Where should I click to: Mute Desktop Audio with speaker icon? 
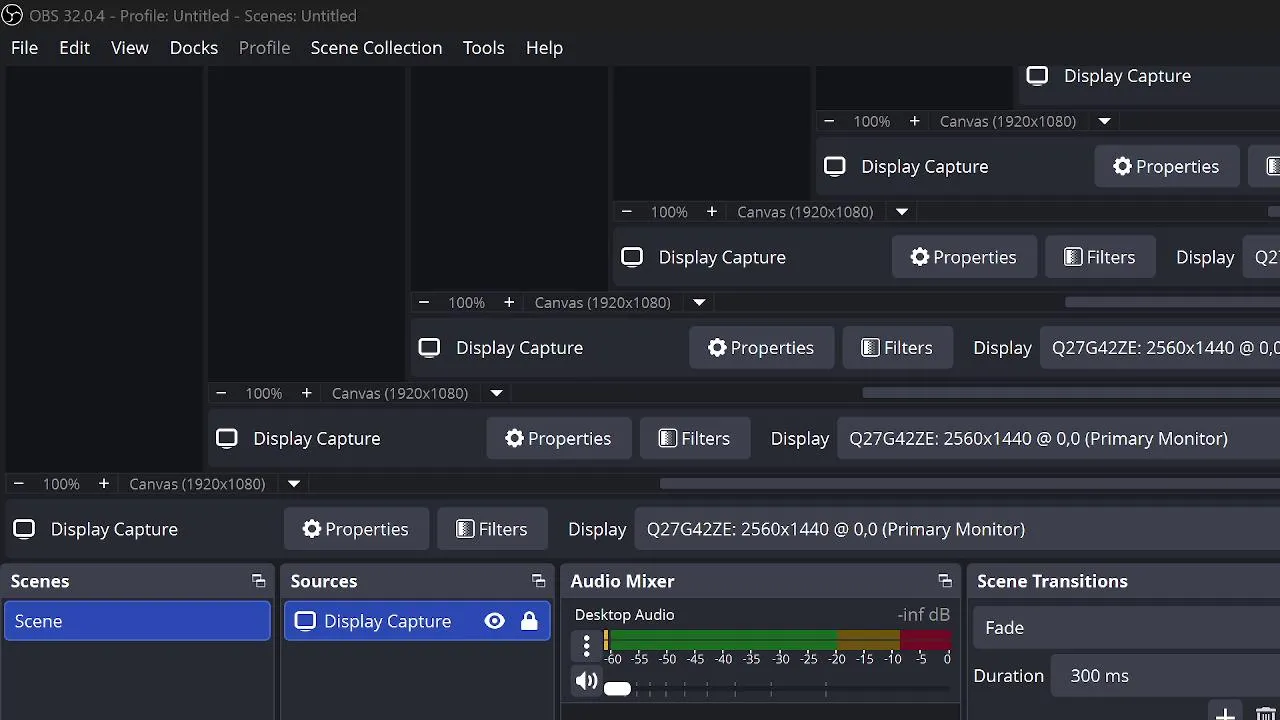click(587, 682)
